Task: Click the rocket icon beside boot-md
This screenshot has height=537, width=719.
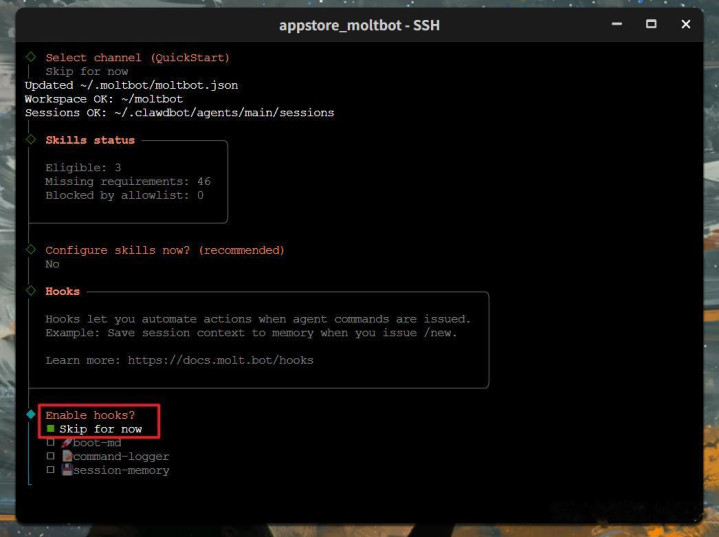Action: coord(66,443)
